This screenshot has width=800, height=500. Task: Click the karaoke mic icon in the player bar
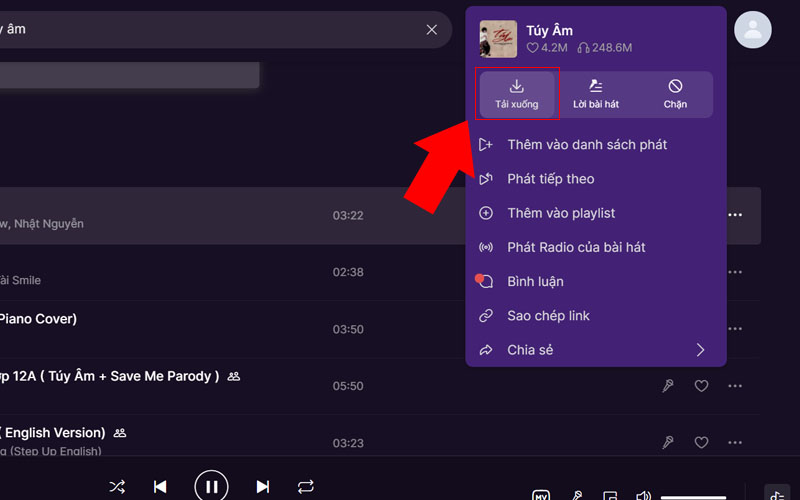click(577, 495)
